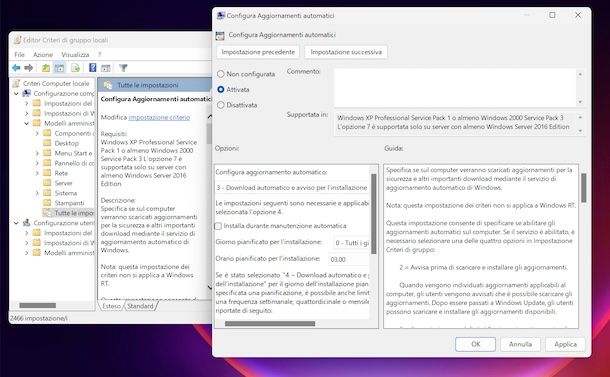Switch to the Standard tab
Screen dimensions: 610x377
[x=140, y=306]
